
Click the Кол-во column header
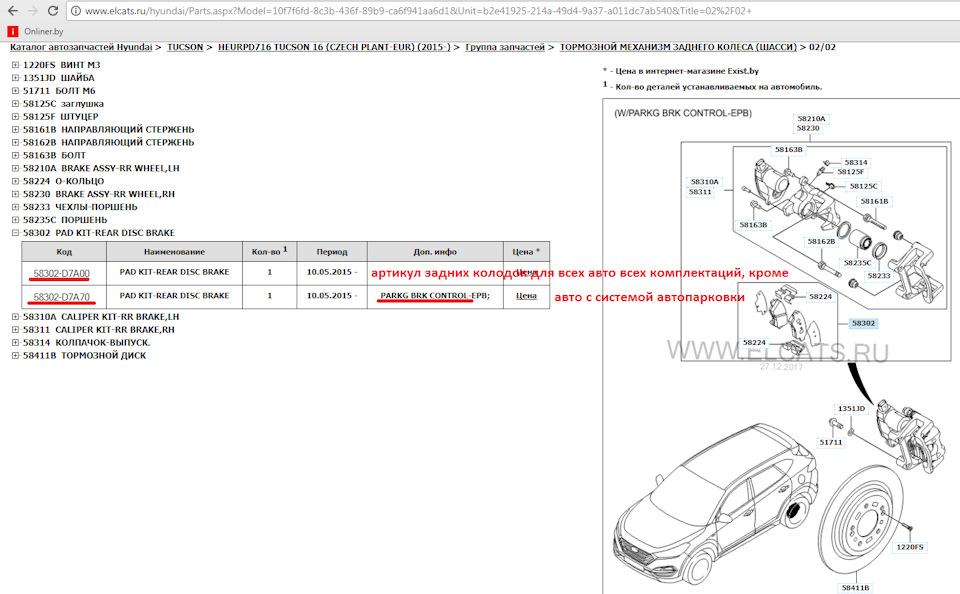[269, 252]
